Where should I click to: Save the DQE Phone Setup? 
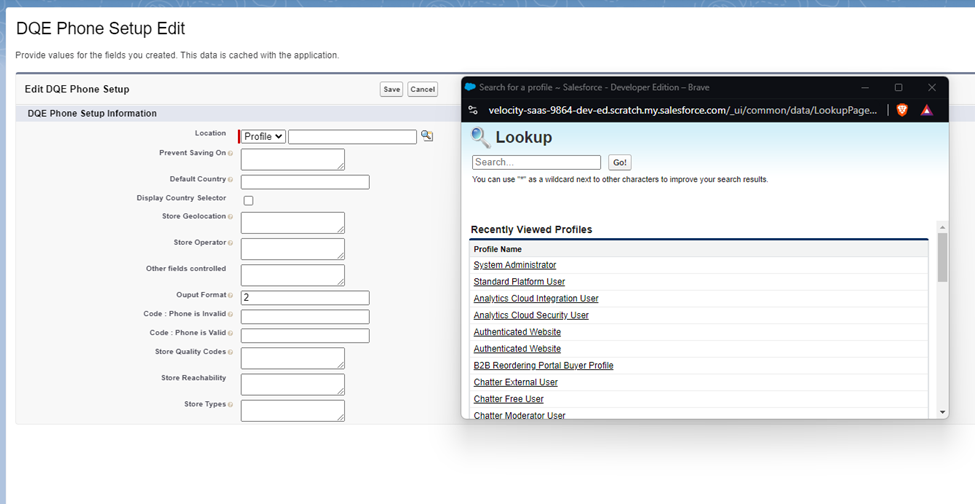392,89
